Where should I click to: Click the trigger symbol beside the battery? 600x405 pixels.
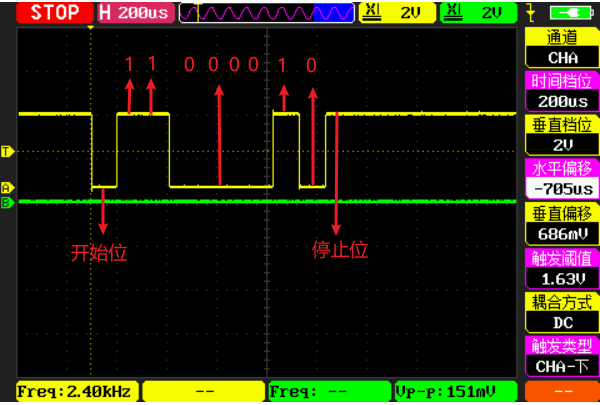(x=529, y=13)
